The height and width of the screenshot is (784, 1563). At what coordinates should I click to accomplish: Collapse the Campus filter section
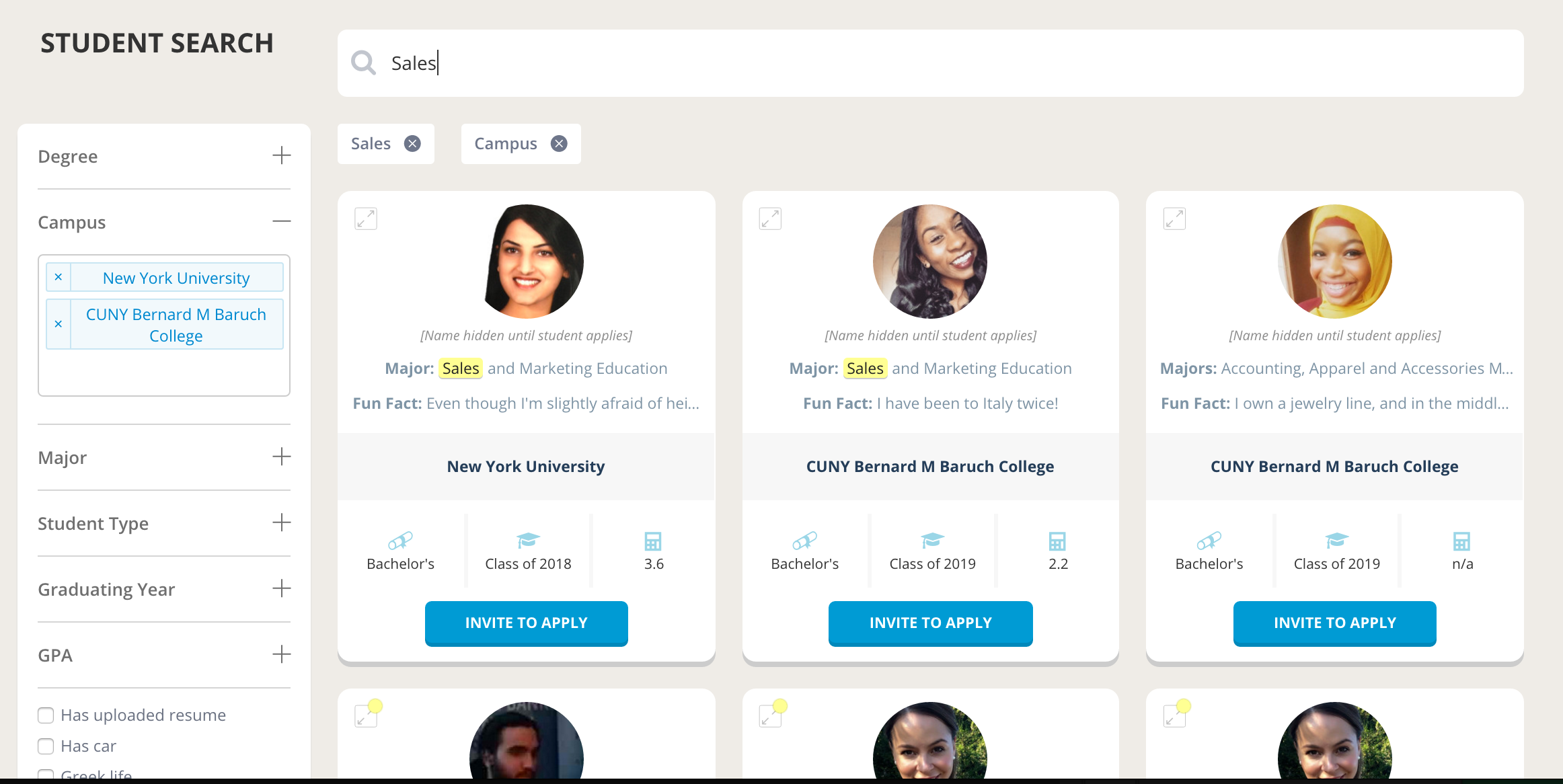(282, 221)
